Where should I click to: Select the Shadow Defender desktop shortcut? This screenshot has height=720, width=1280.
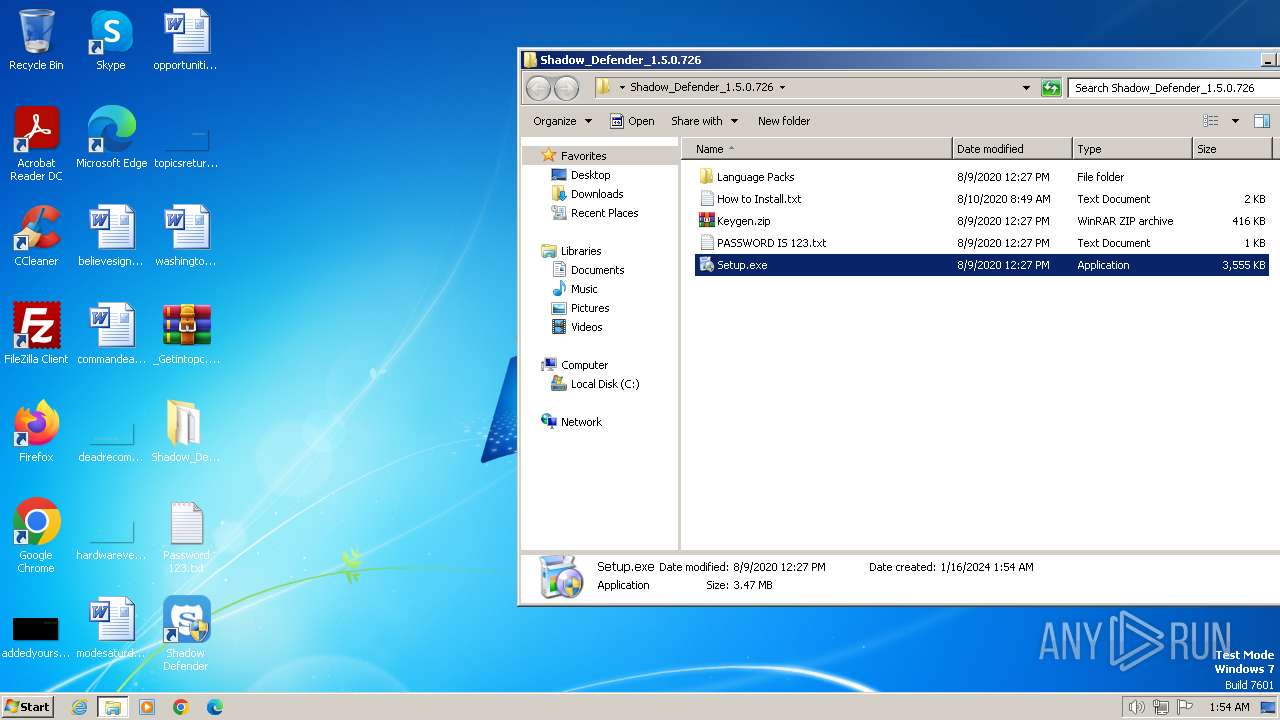186,634
